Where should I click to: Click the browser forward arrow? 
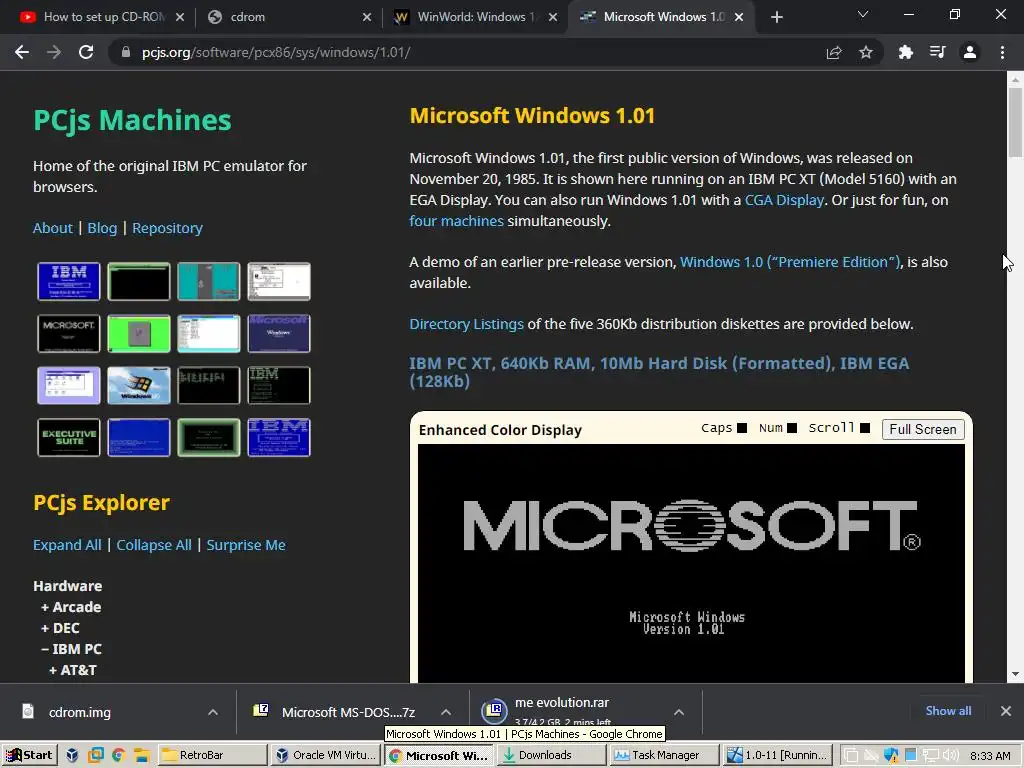coord(54,52)
